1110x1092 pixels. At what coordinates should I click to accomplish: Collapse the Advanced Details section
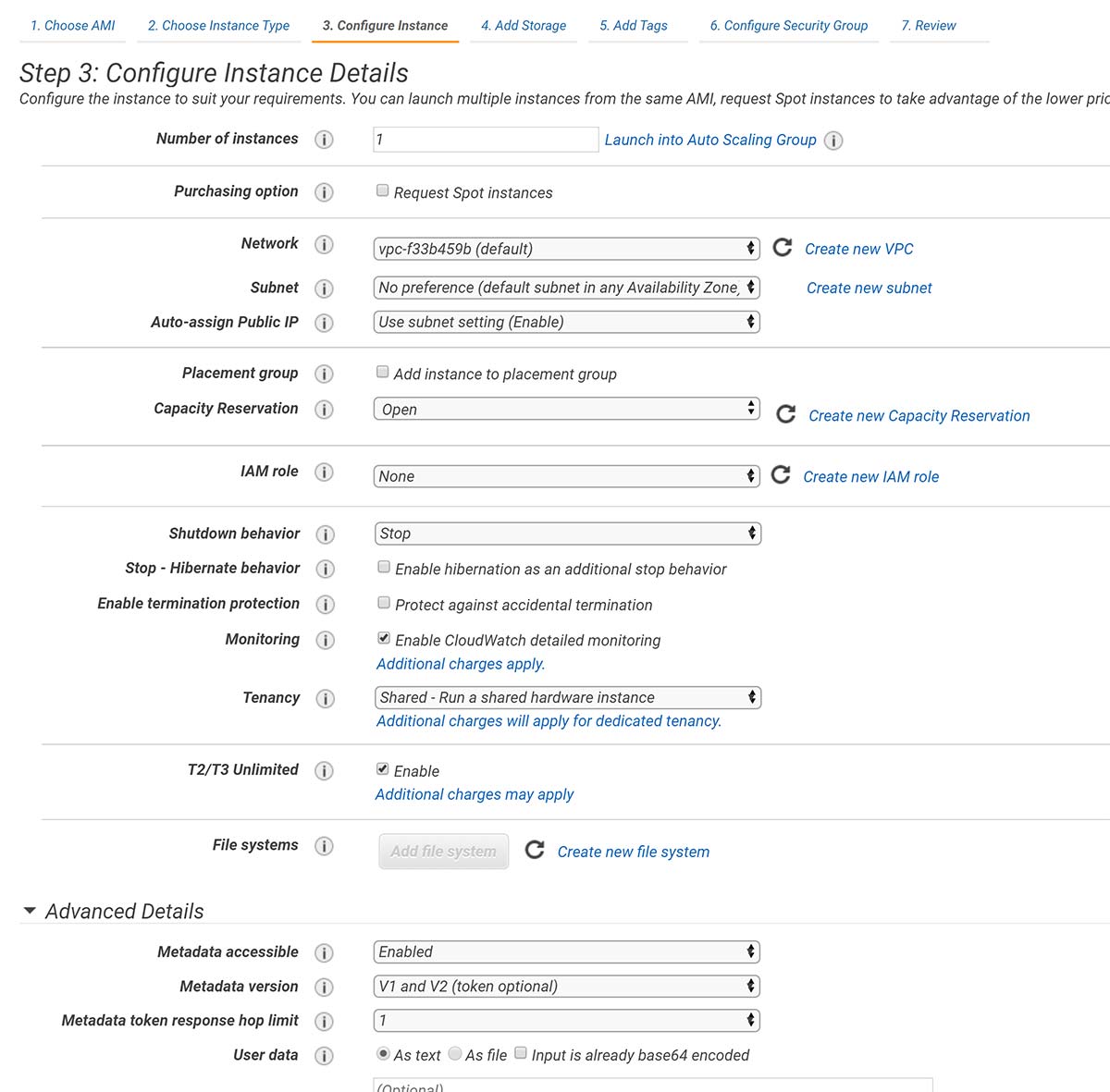(30, 911)
